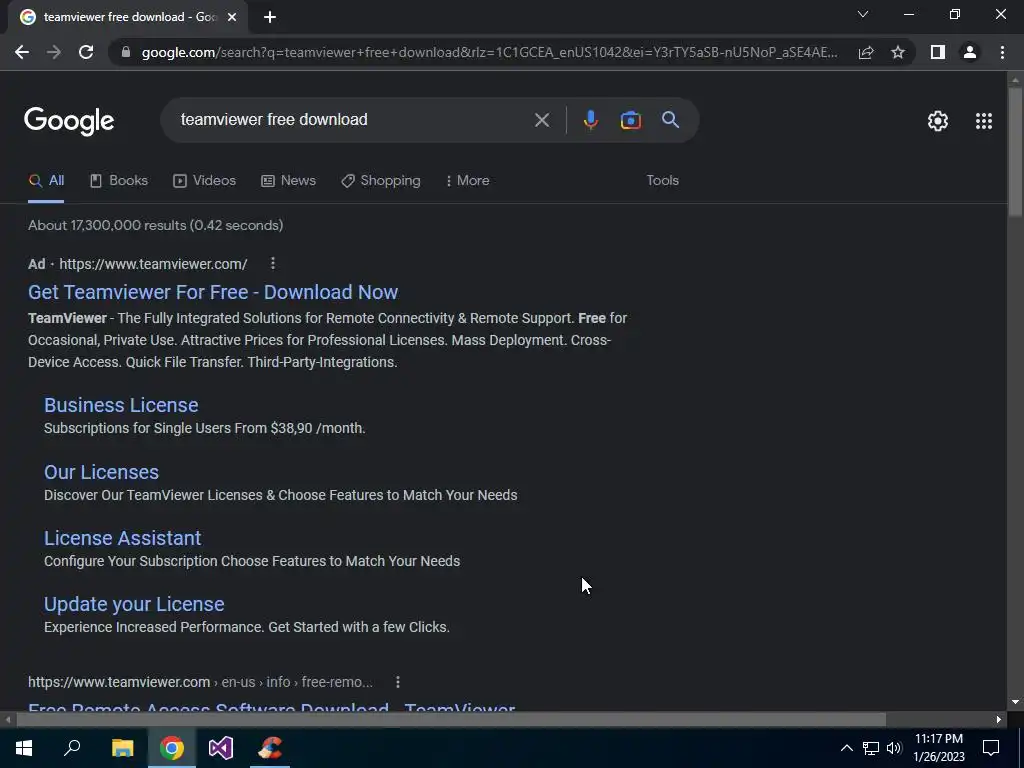Open the Windows Start menu

point(24,748)
